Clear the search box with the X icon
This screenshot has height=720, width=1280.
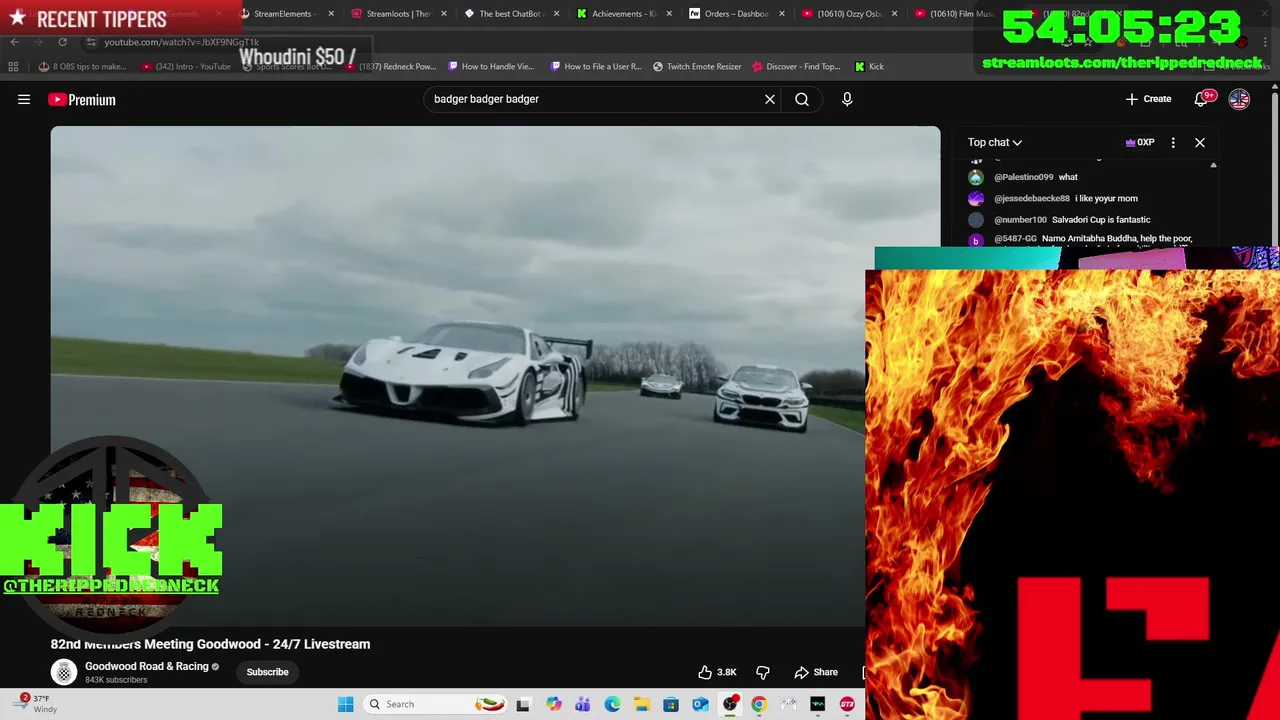tap(770, 99)
